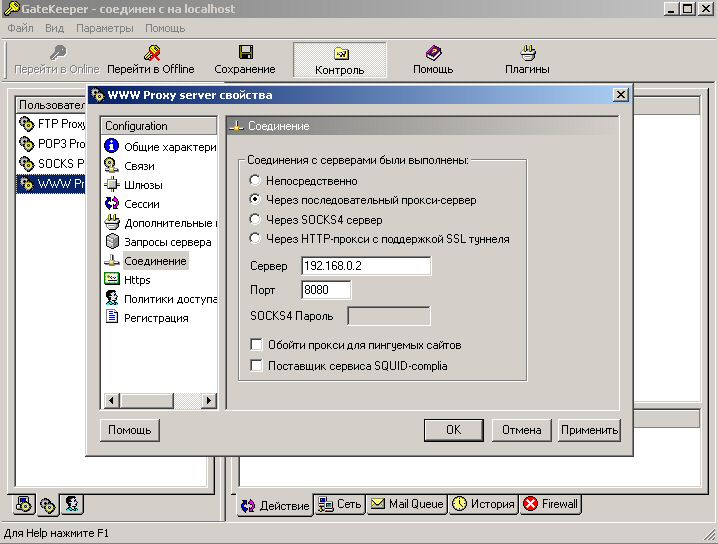Click the Политики доступа person icon

click(112, 298)
